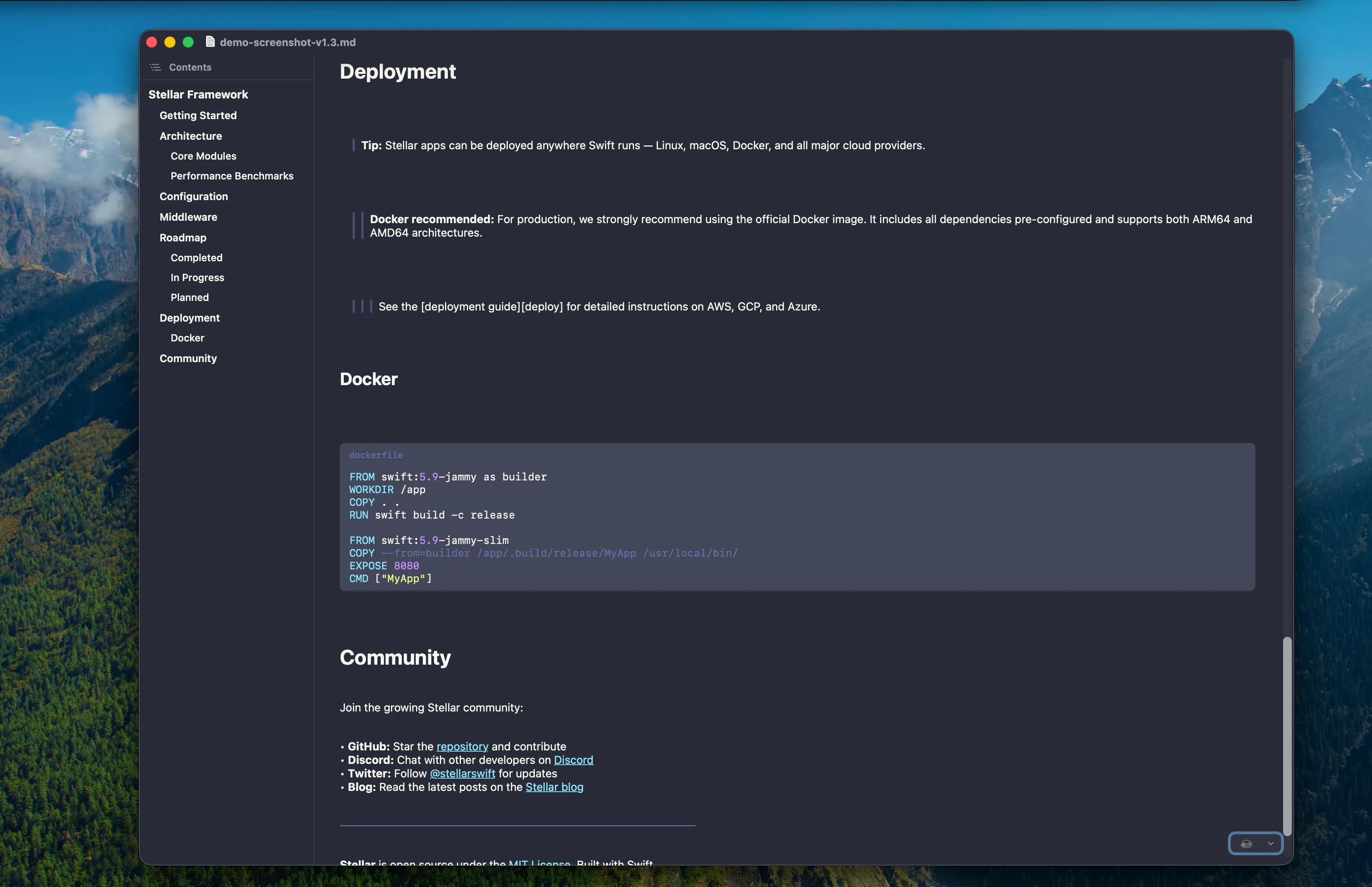Go to Core Modules entry
This screenshot has width=1372, height=887.
click(203, 156)
